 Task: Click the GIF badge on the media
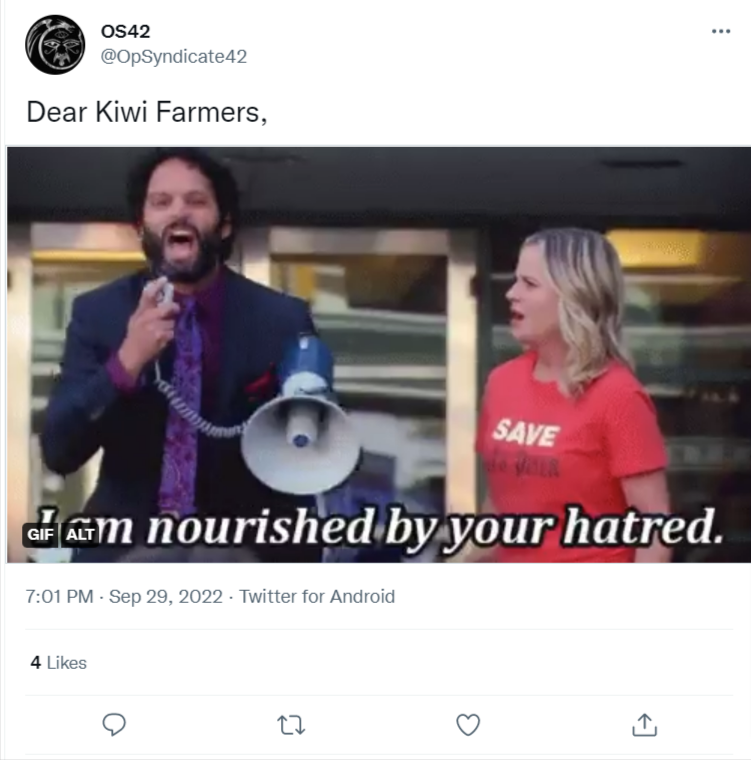pos(40,534)
